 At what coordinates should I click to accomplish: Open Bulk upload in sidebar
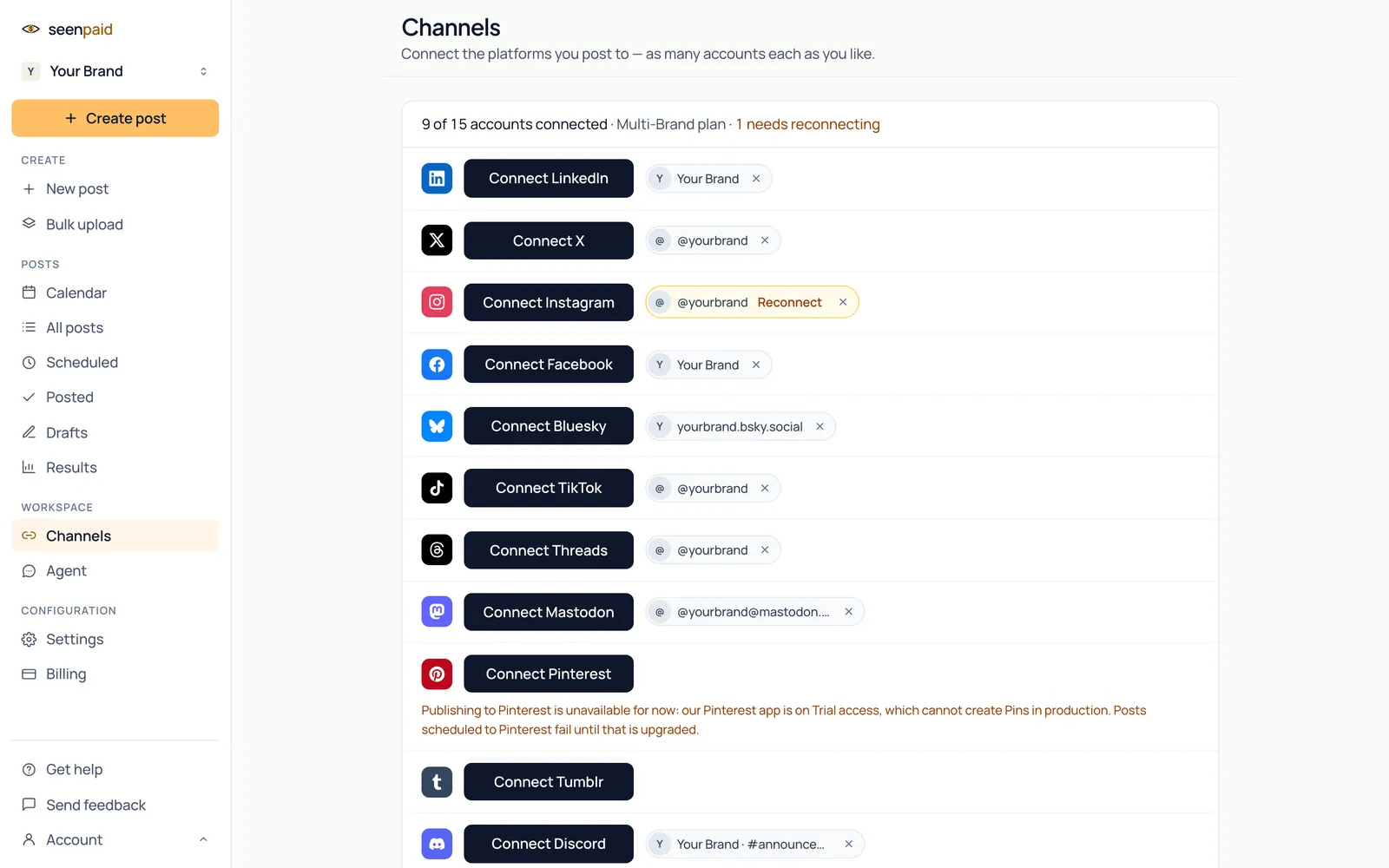115,224
